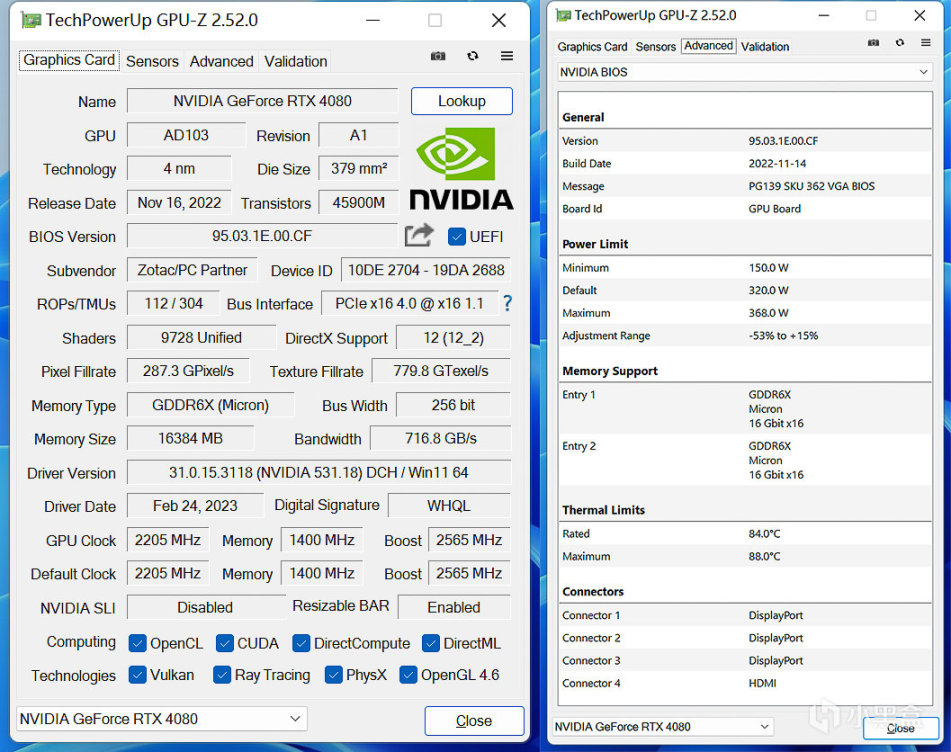The height and width of the screenshot is (752, 951).
Task: Click the Texture Fillrate 779.8 GTexel/s field
Action: pos(440,371)
